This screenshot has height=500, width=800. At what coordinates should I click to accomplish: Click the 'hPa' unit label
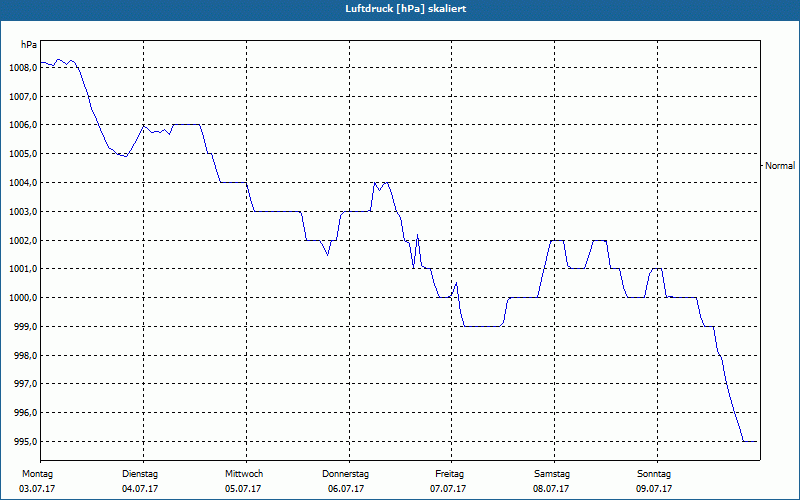point(29,45)
